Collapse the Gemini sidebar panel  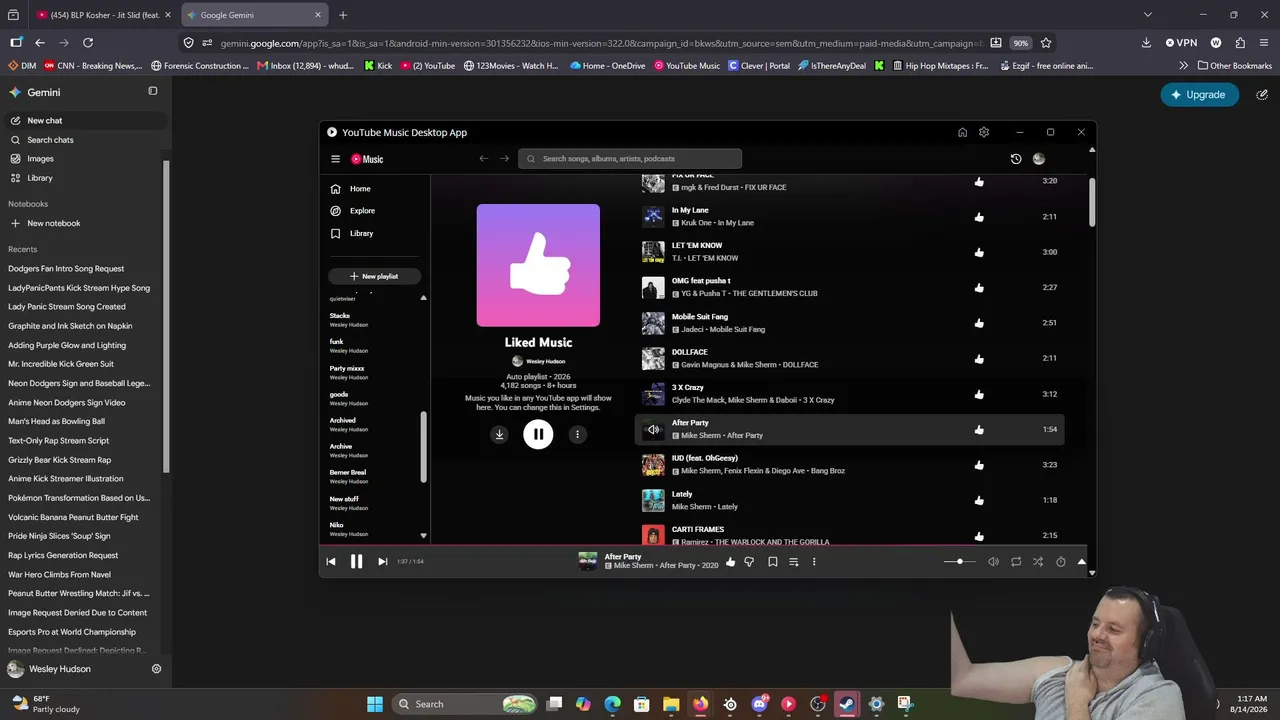pos(153,91)
